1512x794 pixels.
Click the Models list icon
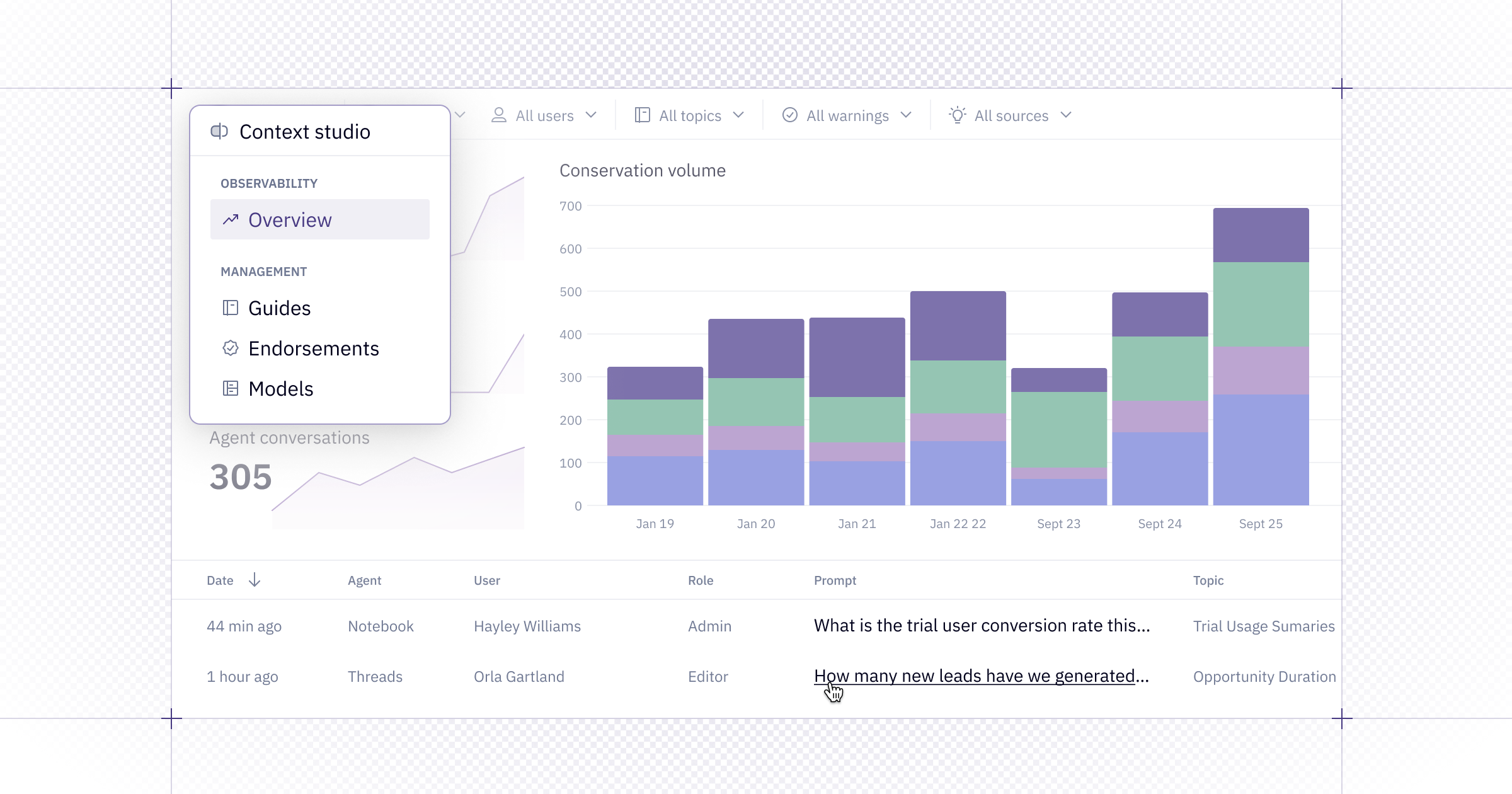point(231,388)
